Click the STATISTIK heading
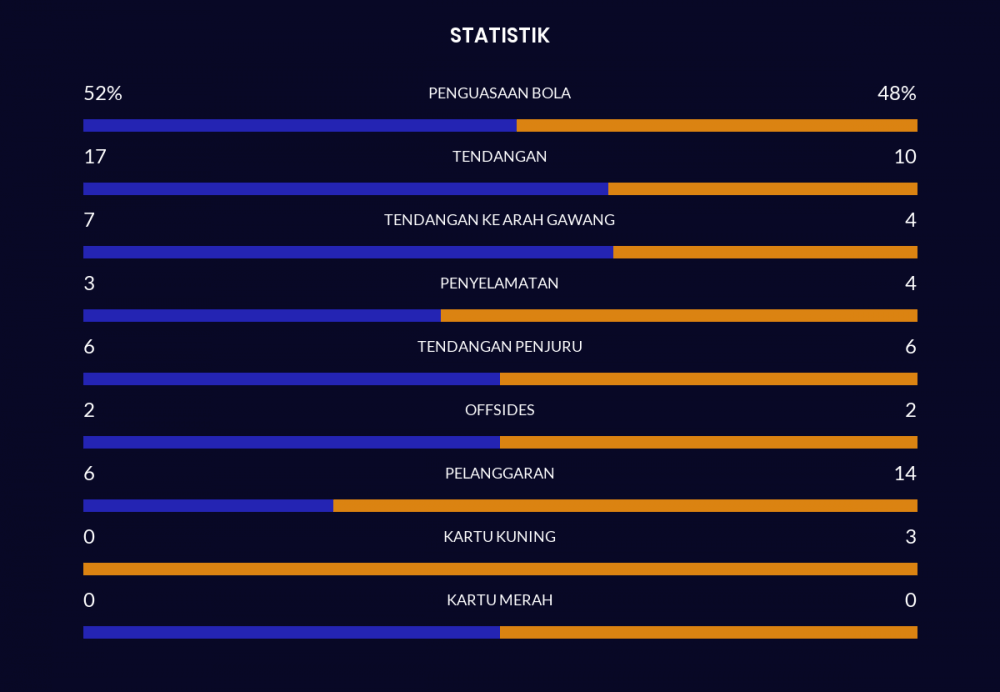The height and width of the screenshot is (692, 1000). pos(499,36)
